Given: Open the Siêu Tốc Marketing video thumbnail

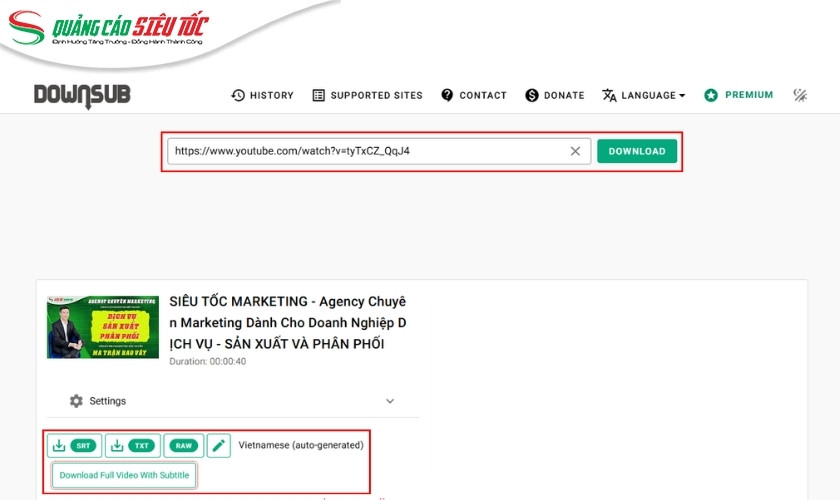Looking at the screenshot, I should point(103,327).
